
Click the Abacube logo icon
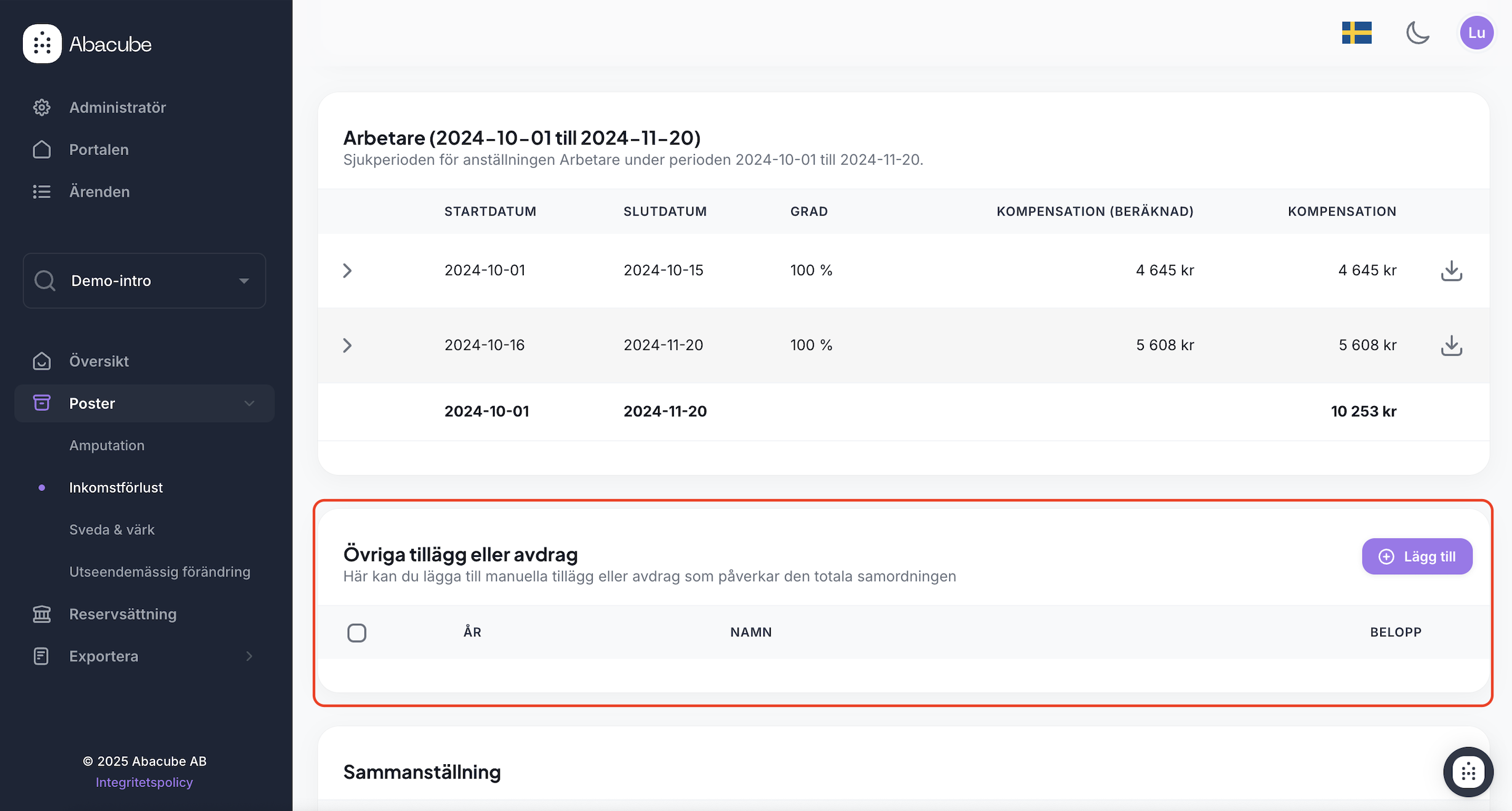[42, 44]
